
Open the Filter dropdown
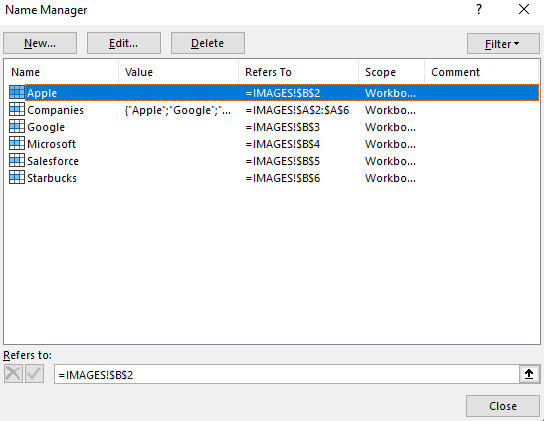tap(503, 44)
